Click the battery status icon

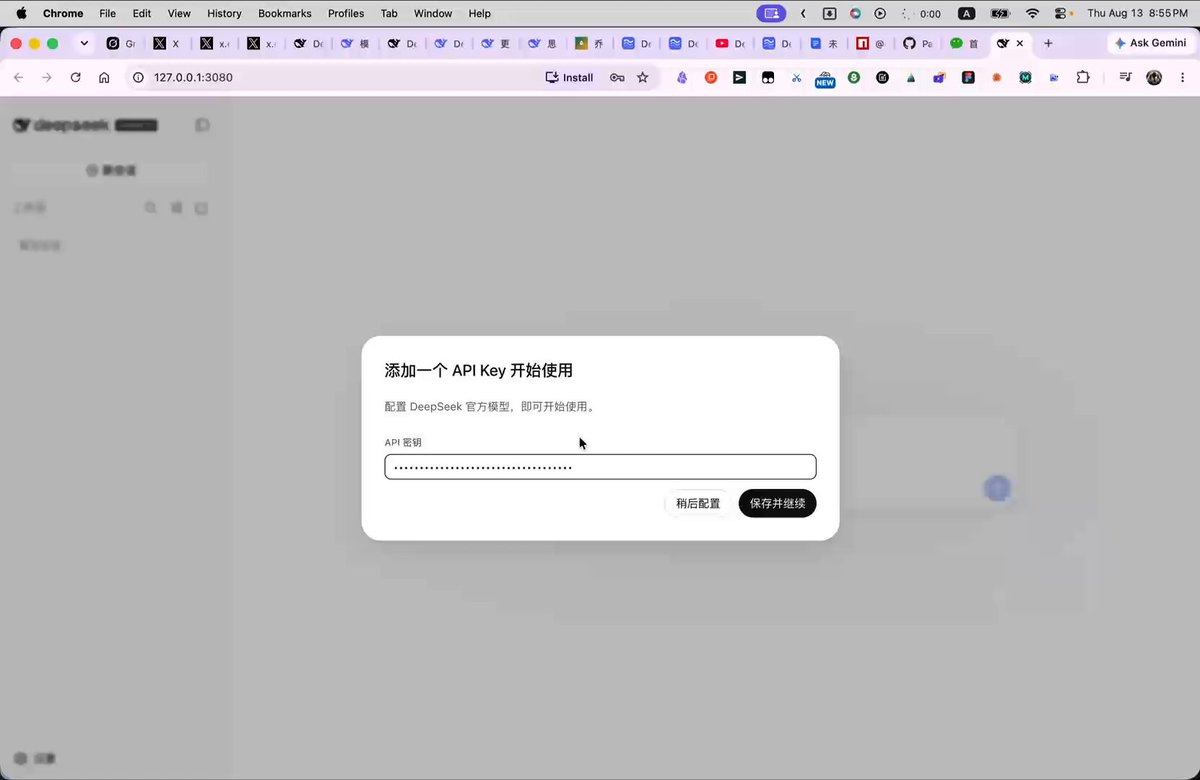tap(1000, 13)
